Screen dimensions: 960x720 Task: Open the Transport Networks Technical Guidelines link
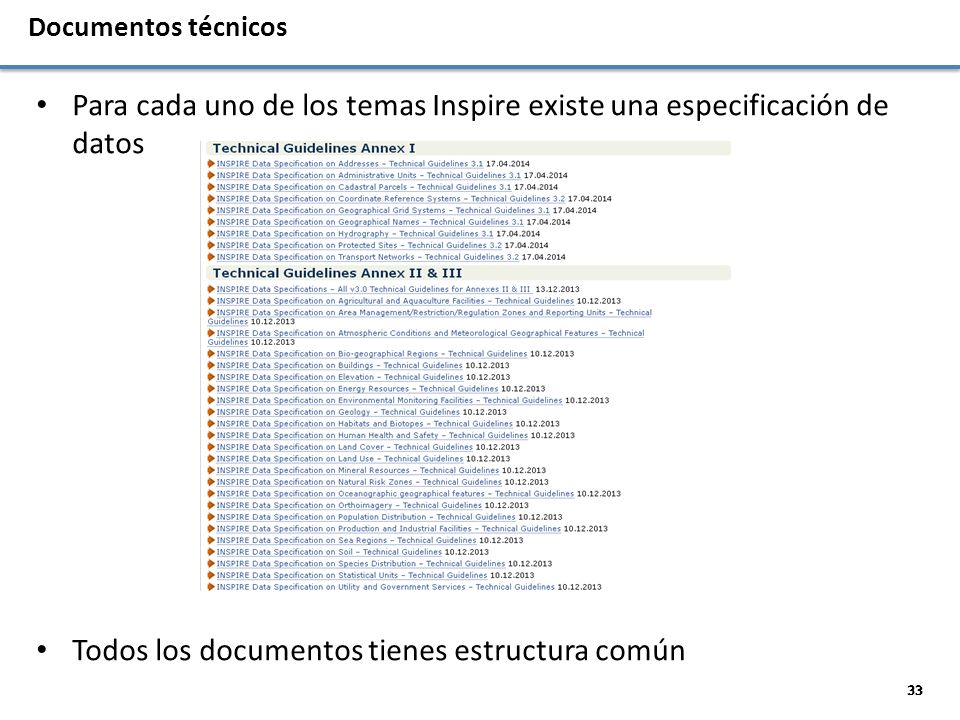pos(367,257)
